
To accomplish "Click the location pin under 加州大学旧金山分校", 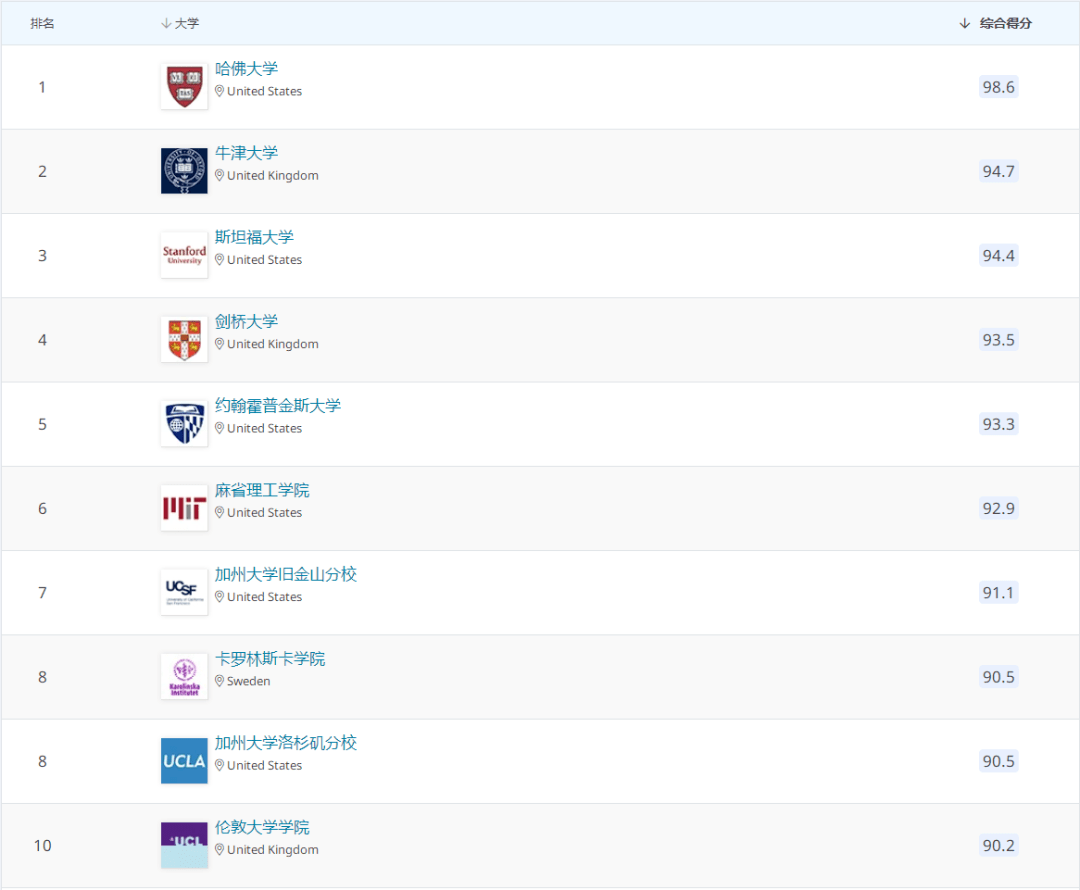I will [219, 597].
